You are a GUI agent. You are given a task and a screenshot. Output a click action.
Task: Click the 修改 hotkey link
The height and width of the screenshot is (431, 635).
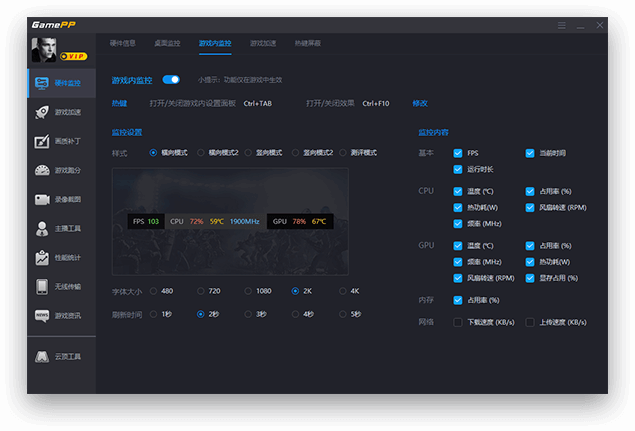(x=420, y=103)
